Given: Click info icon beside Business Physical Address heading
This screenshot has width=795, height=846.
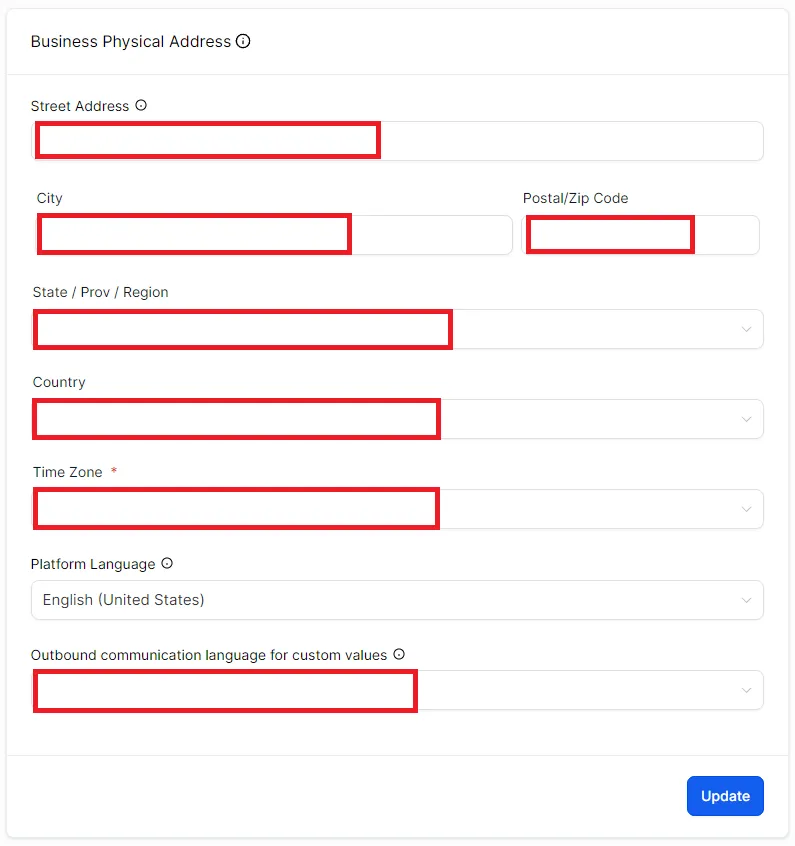Looking at the screenshot, I should (x=243, y=41).
